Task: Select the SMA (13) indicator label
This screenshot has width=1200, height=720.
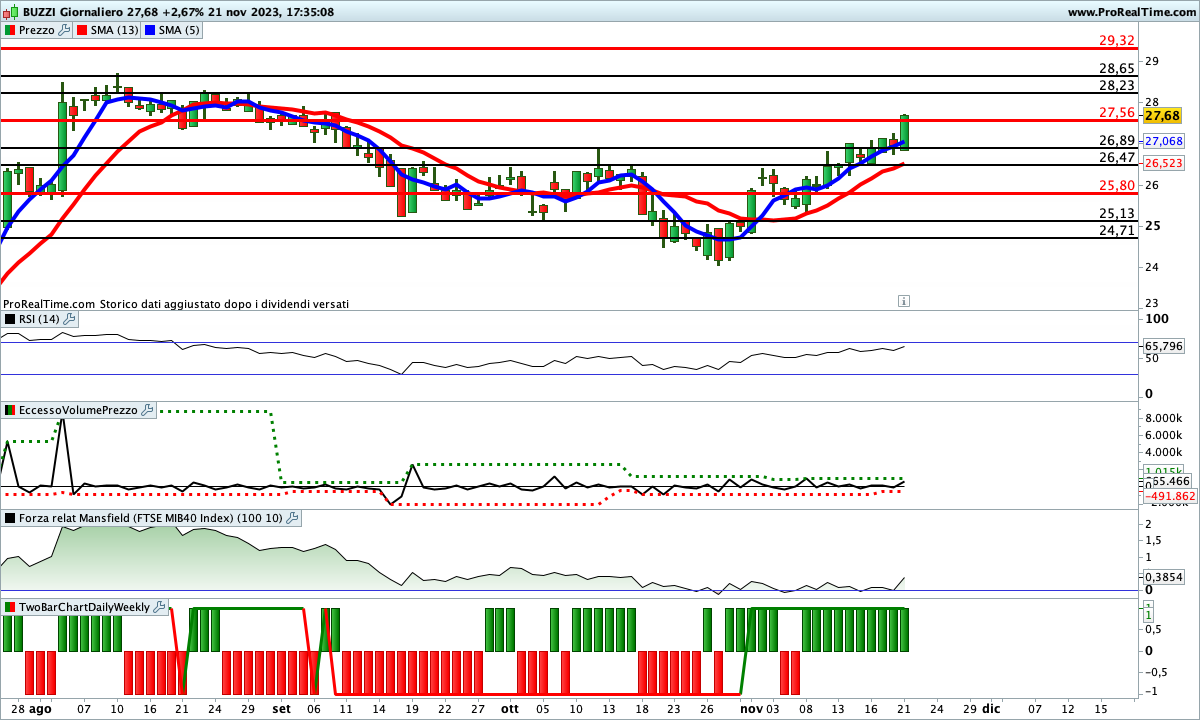Action: point(115,30)
